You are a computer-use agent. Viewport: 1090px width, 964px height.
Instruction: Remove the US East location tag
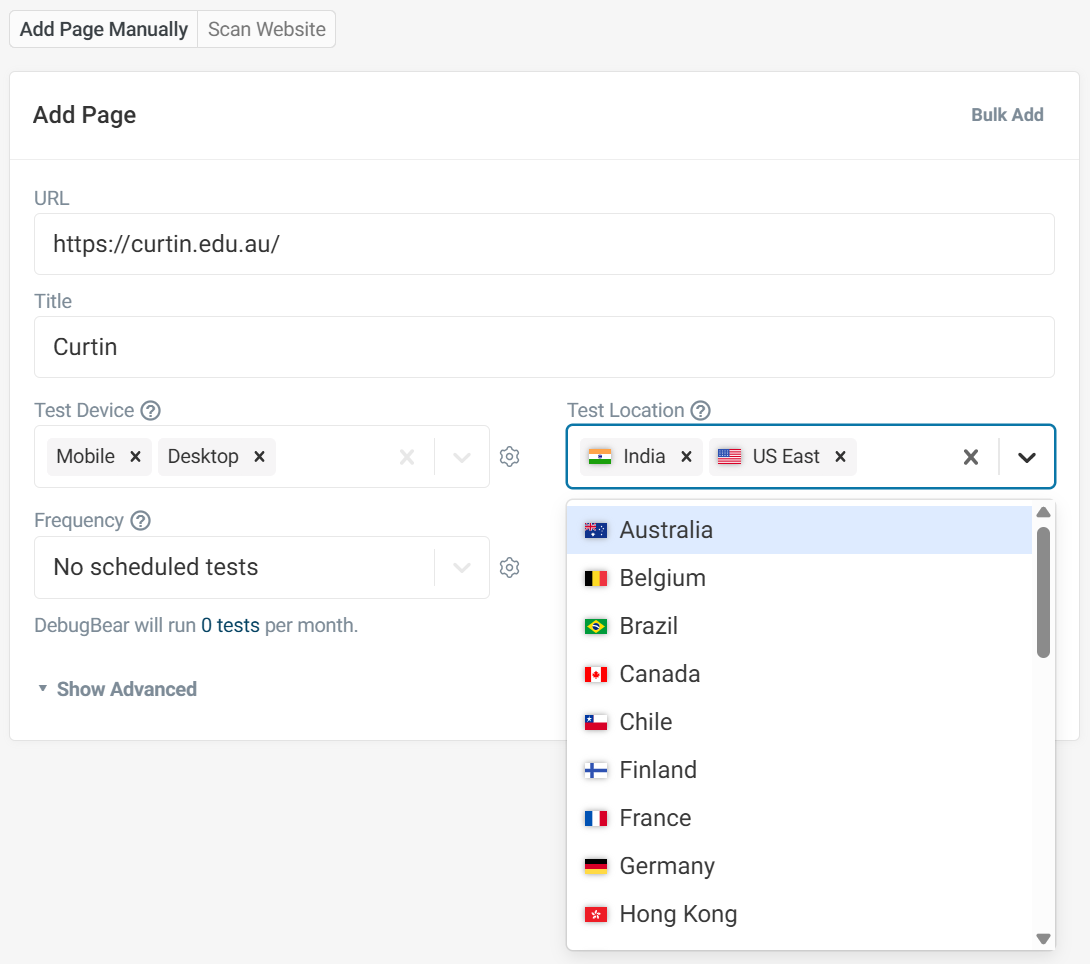click(x=840, y=457)
